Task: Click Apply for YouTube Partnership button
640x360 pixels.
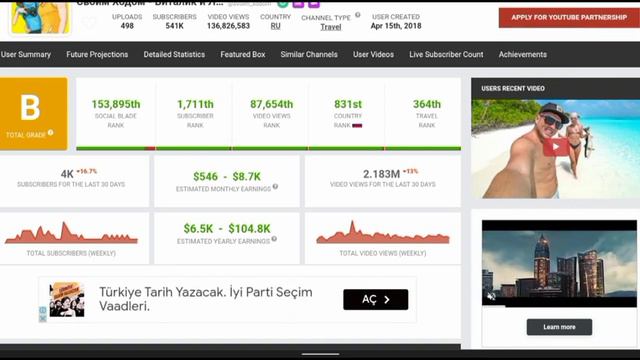Action: coord(569,18)
